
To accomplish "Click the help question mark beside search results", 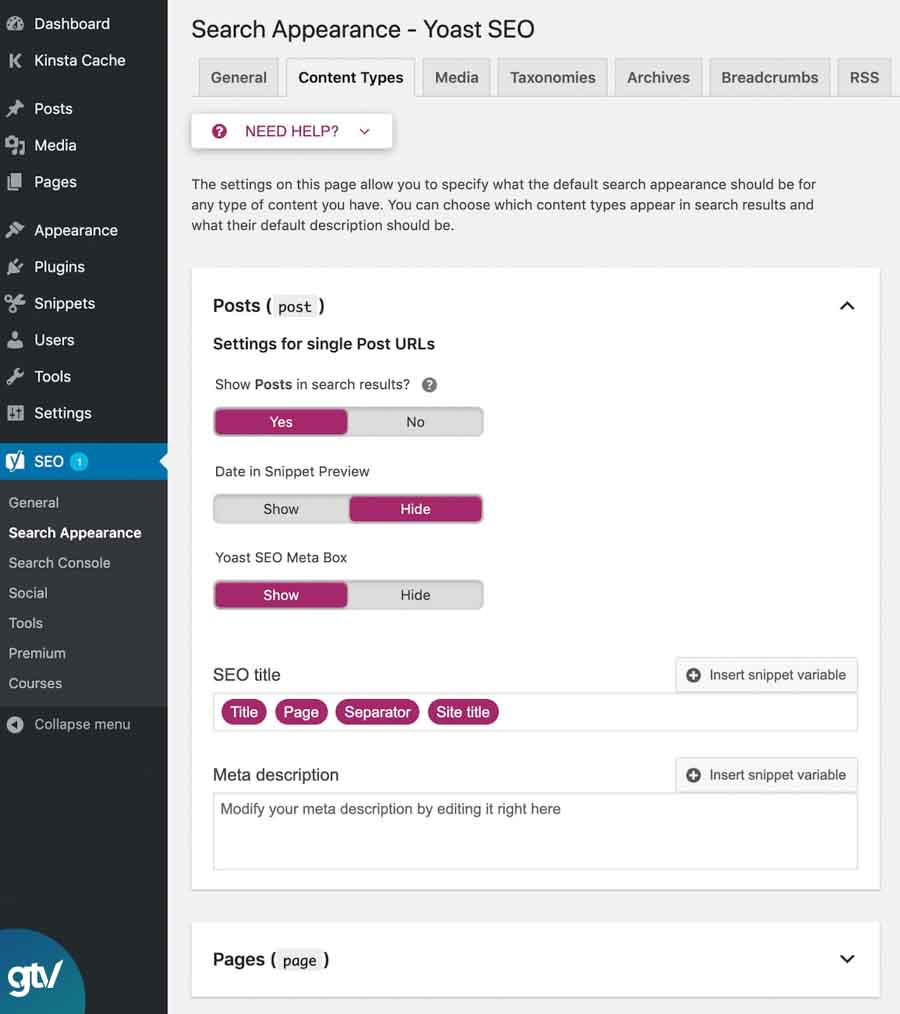I will click(430, 385).
